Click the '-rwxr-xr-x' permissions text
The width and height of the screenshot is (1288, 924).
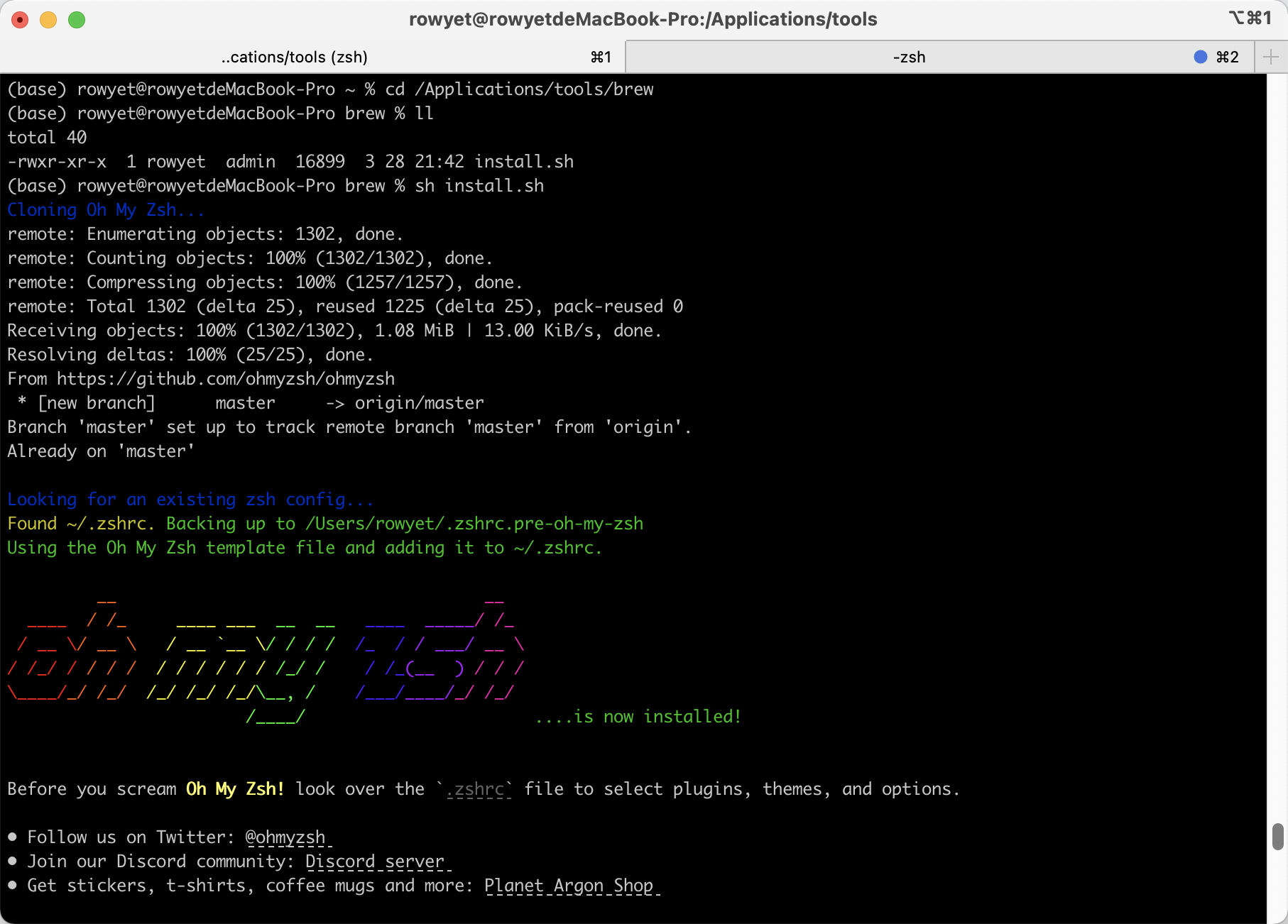pyautogui.click(x=57, y=162)
